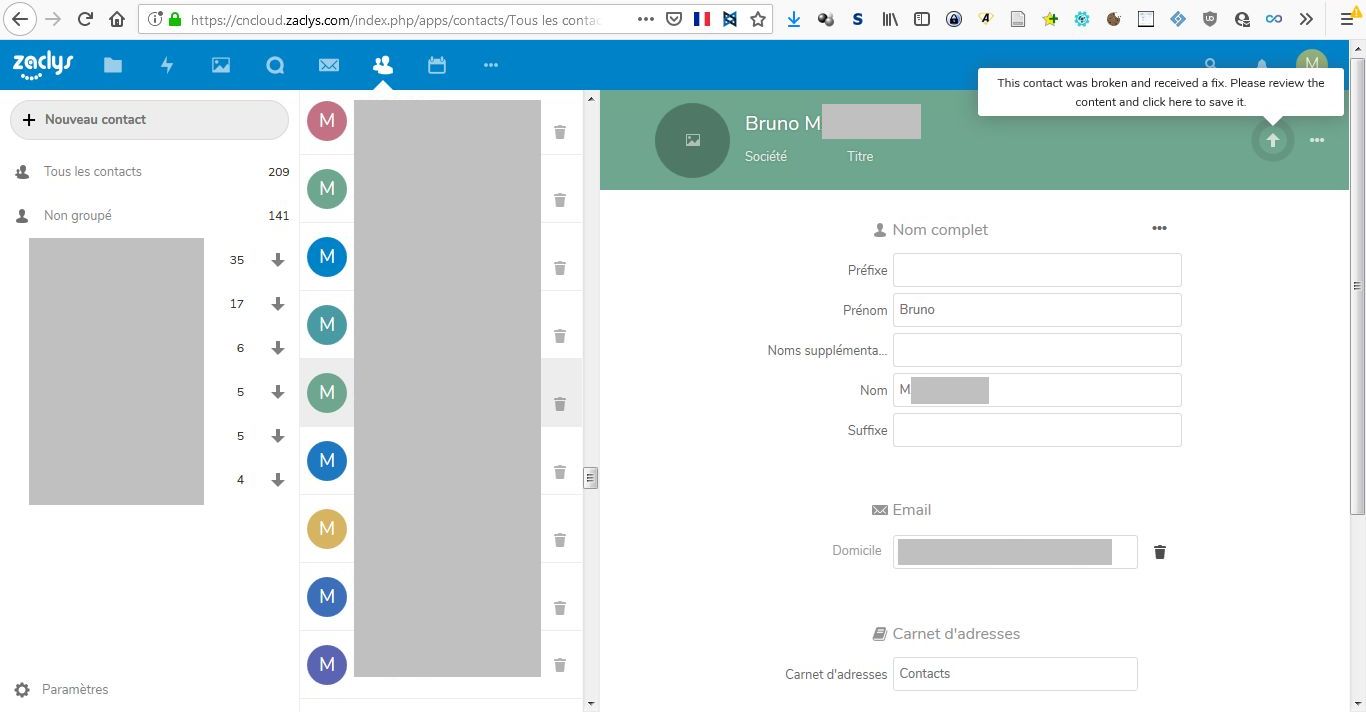Open the Gallery app icon
The width and height of the screenshot is (1366, 712).
point(221,65)
